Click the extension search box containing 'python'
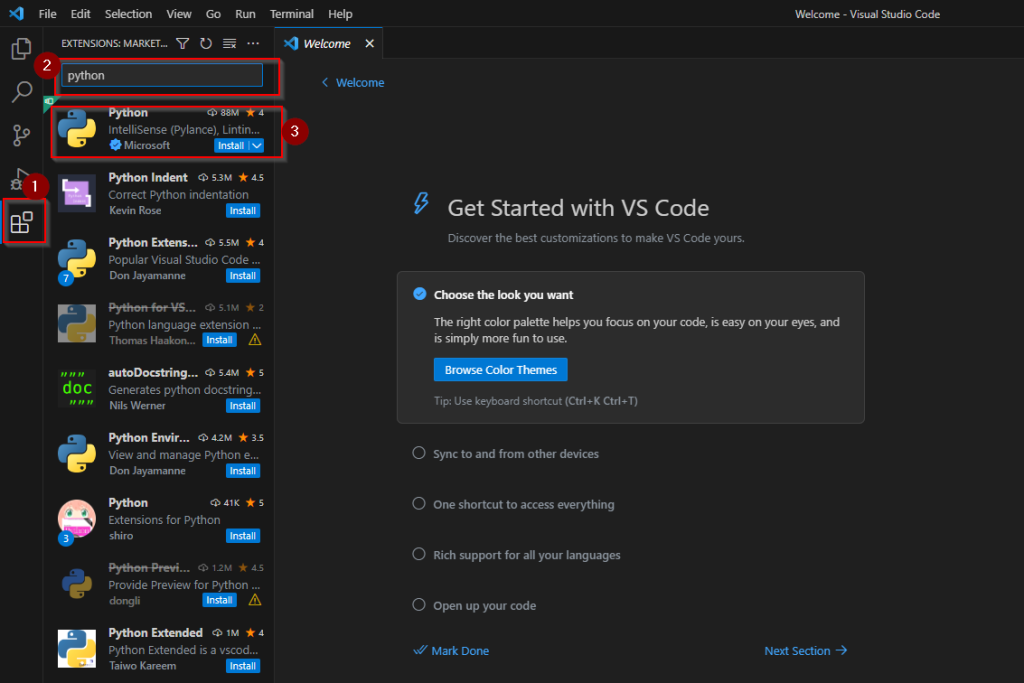 (162, 75)
